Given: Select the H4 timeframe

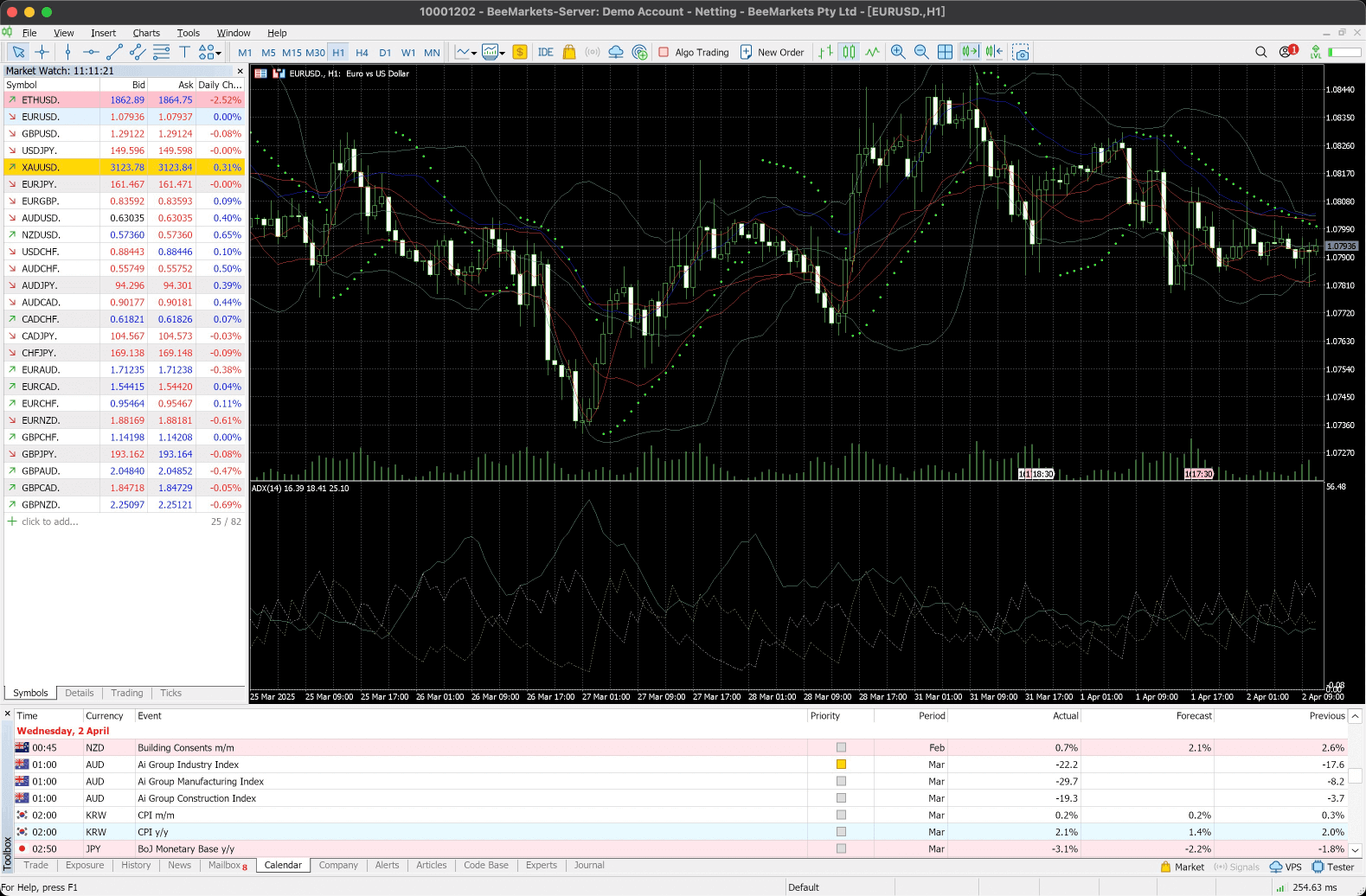Looking at the screenshot, I should tap(362, 53).
